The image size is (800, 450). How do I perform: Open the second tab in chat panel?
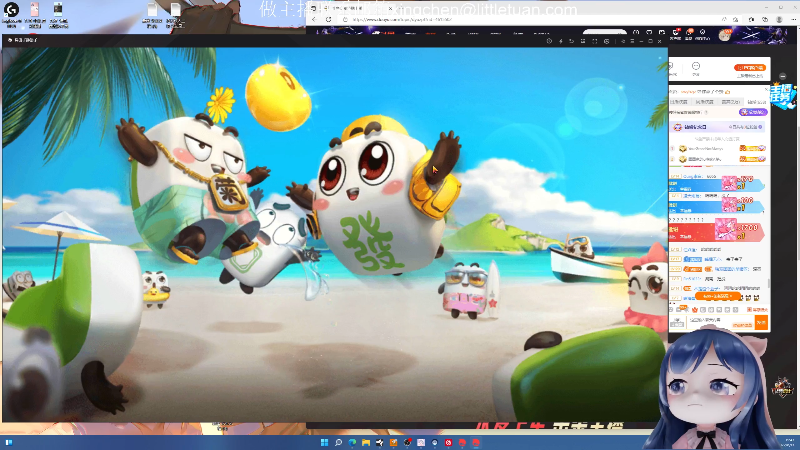coord(705,102)
